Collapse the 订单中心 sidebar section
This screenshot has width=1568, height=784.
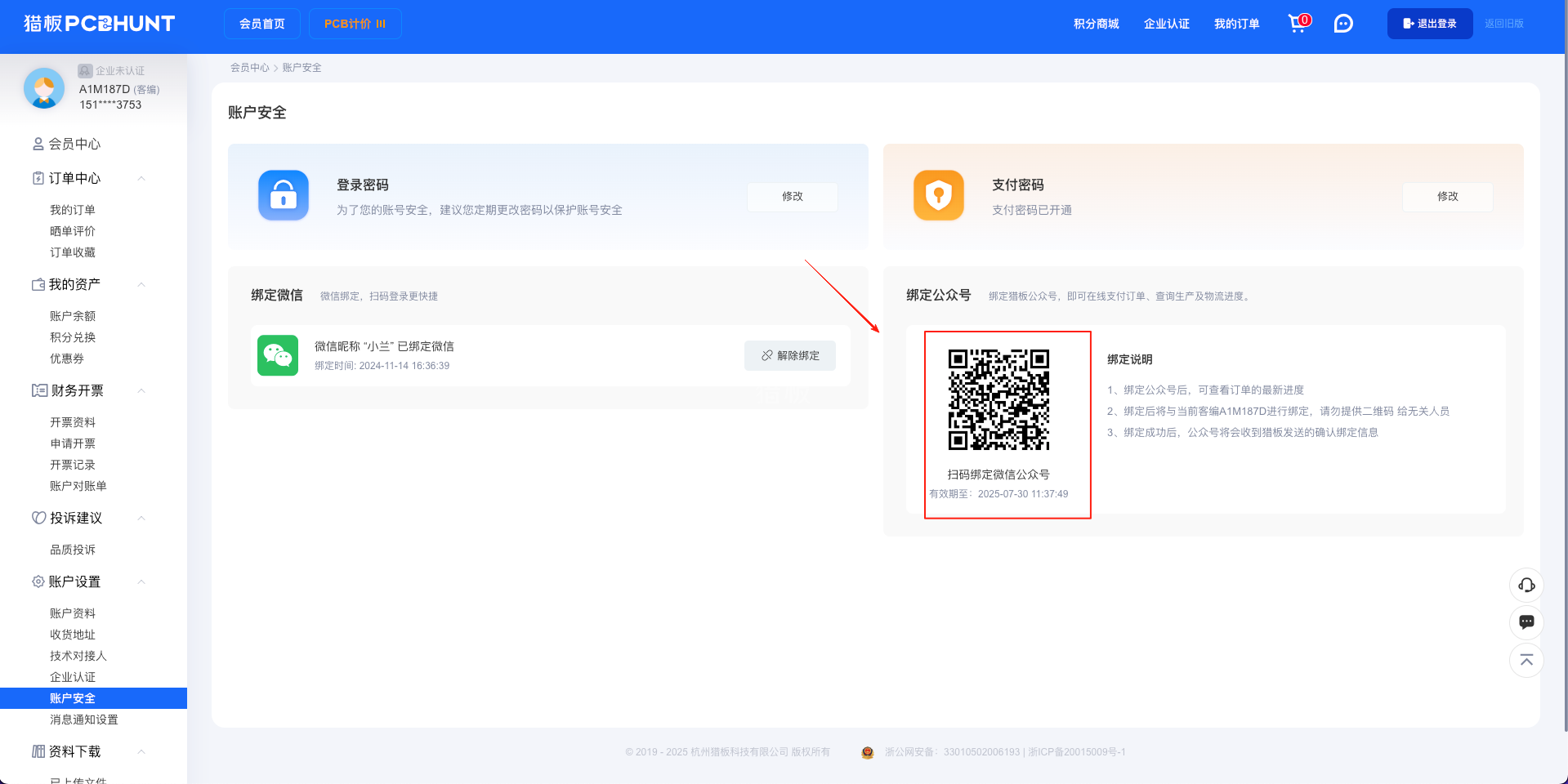(141, 178)
